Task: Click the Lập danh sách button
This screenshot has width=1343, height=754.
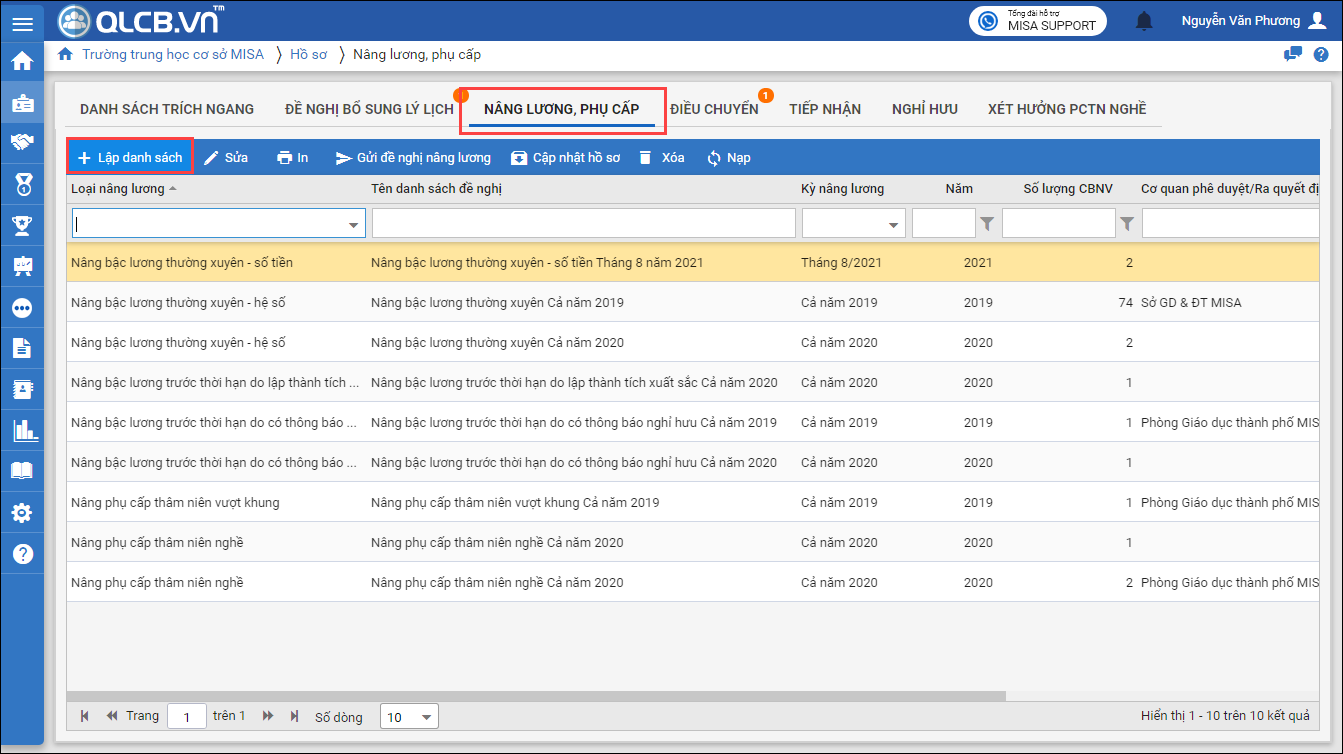Action: (x=130, y=158)
